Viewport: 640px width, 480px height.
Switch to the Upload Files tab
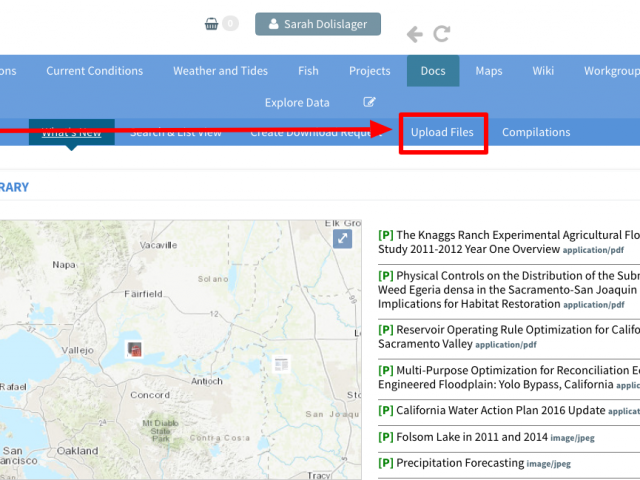tap(442, 132)
